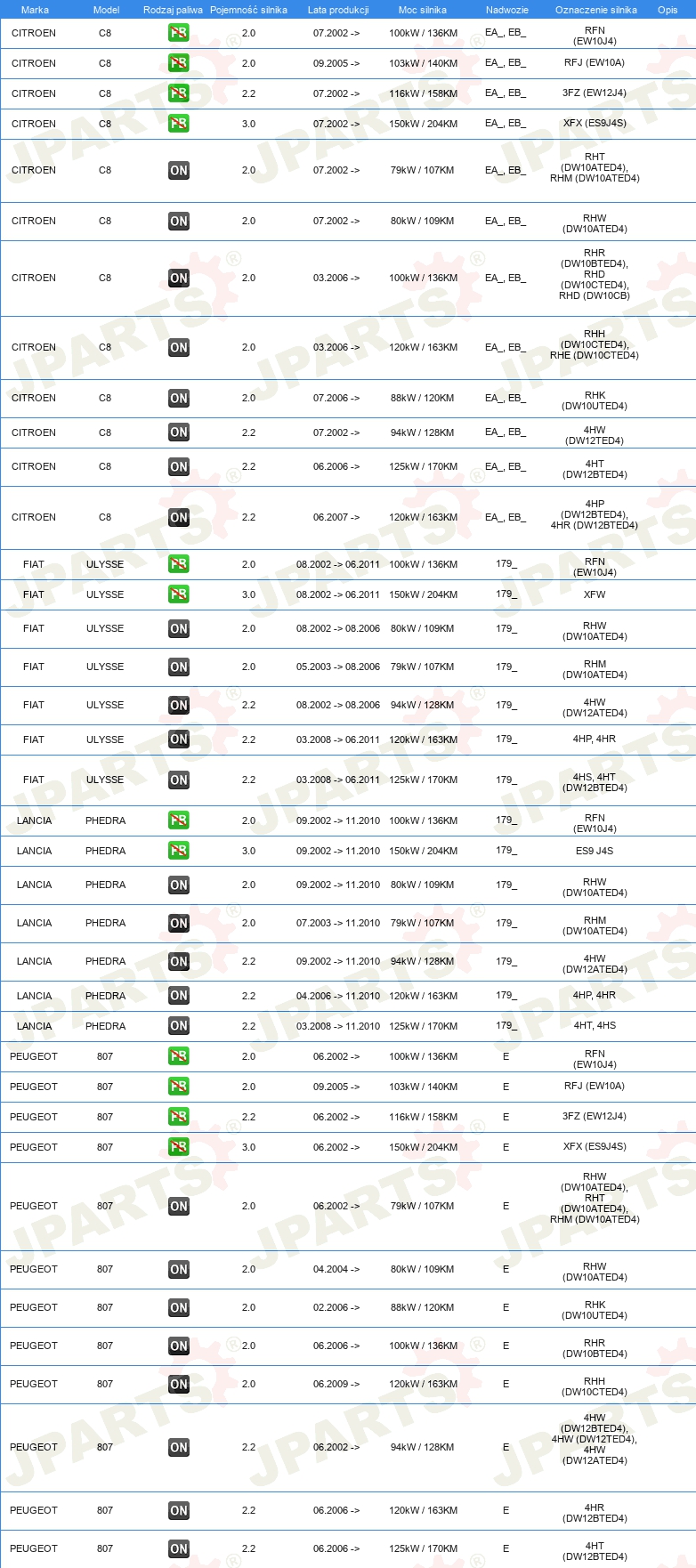Click the ON diesel icon for Citroen C8 88kW

click(179, 399)
